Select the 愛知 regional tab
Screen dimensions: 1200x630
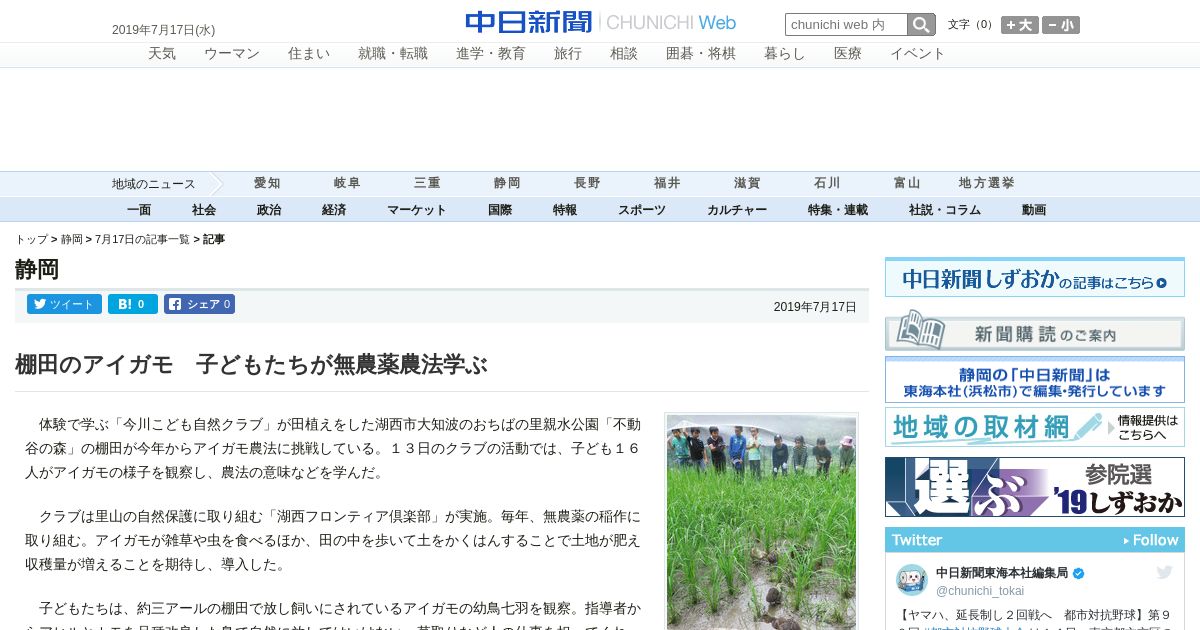[267, 184]
